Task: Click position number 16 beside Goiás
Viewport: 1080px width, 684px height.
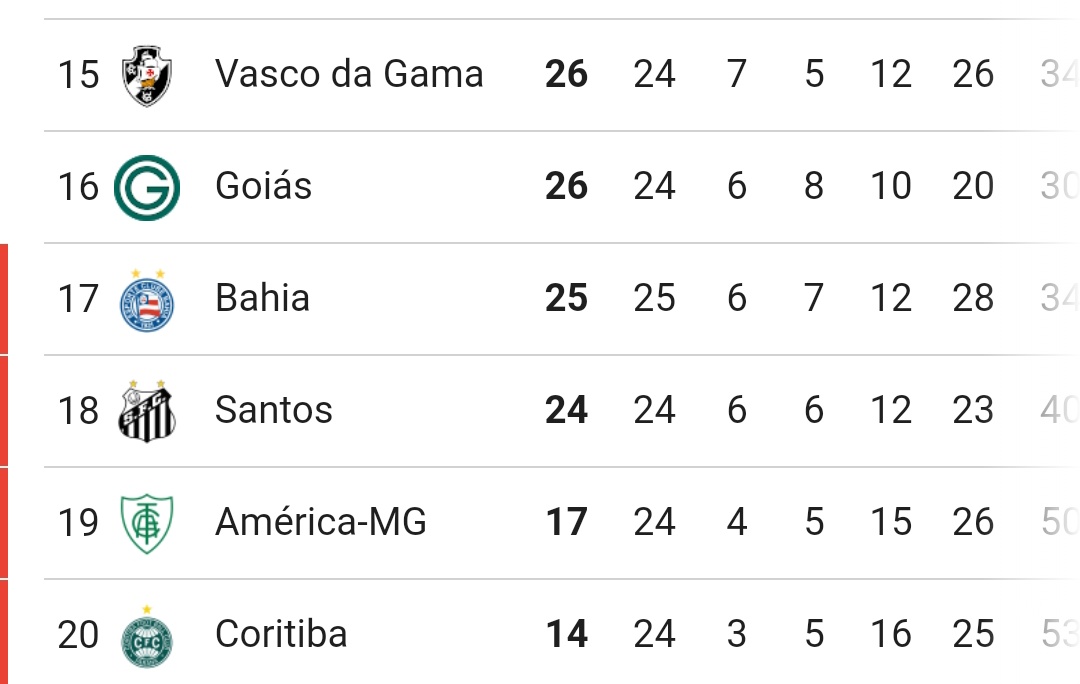Action: pyautogui.click(x=78, y=186)
